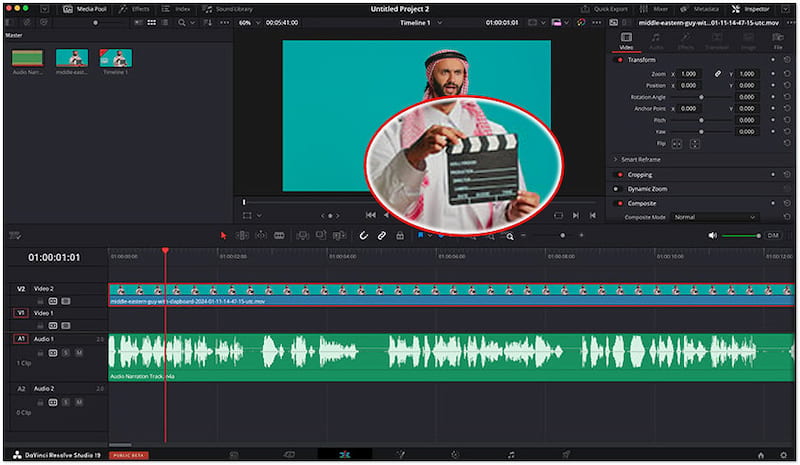Click the zoom link icon between X and Y

717,74
